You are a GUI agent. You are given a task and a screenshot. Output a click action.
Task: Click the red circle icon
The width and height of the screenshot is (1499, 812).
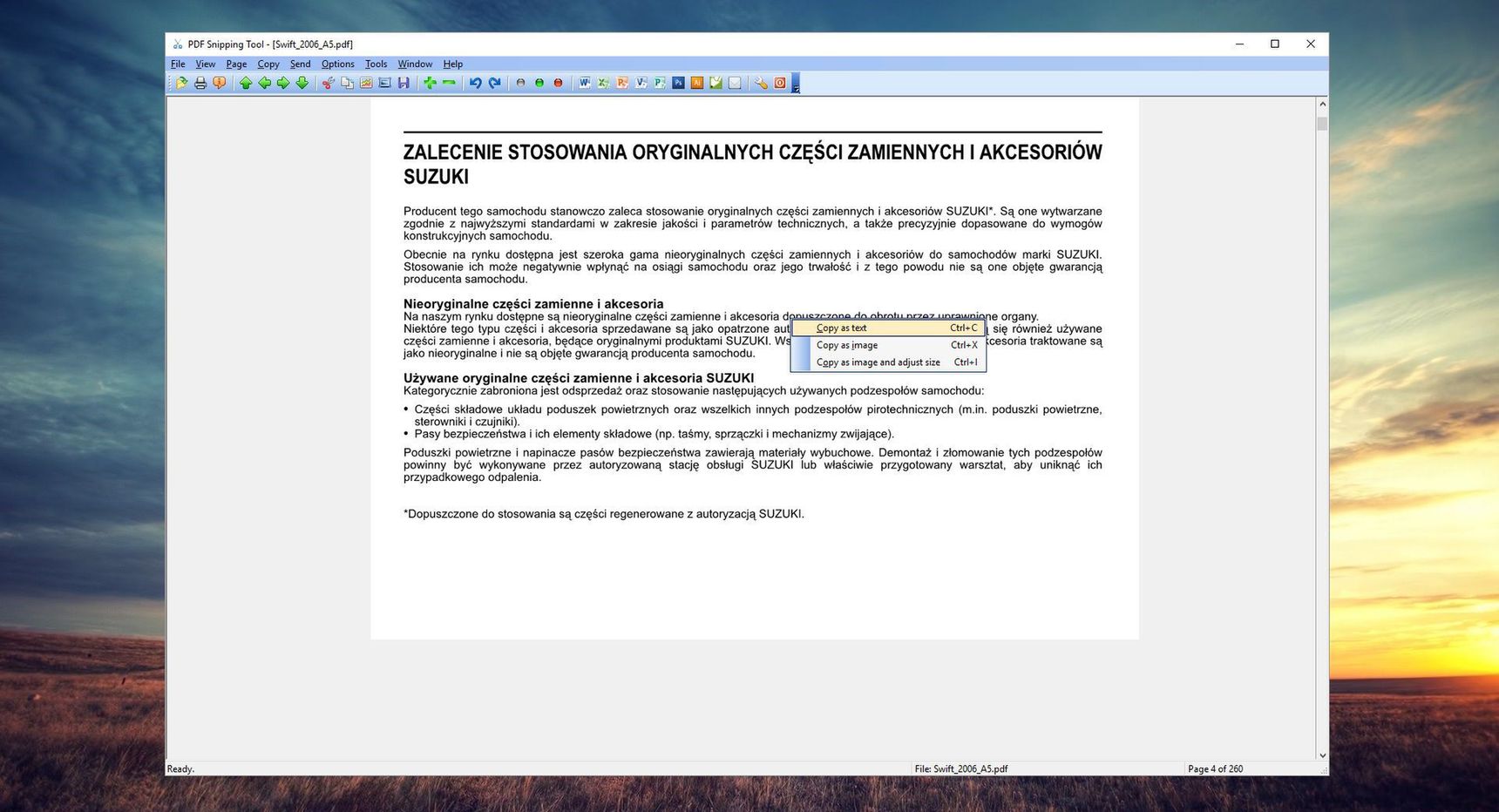[x=559, y=83]
